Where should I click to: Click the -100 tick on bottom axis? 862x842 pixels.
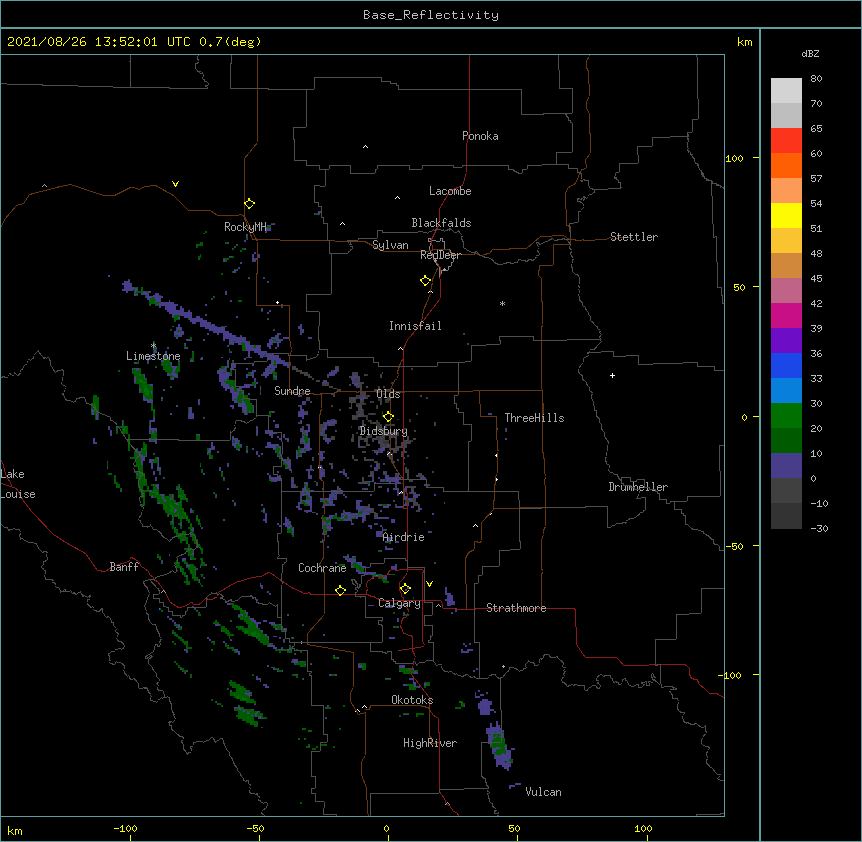126,828
